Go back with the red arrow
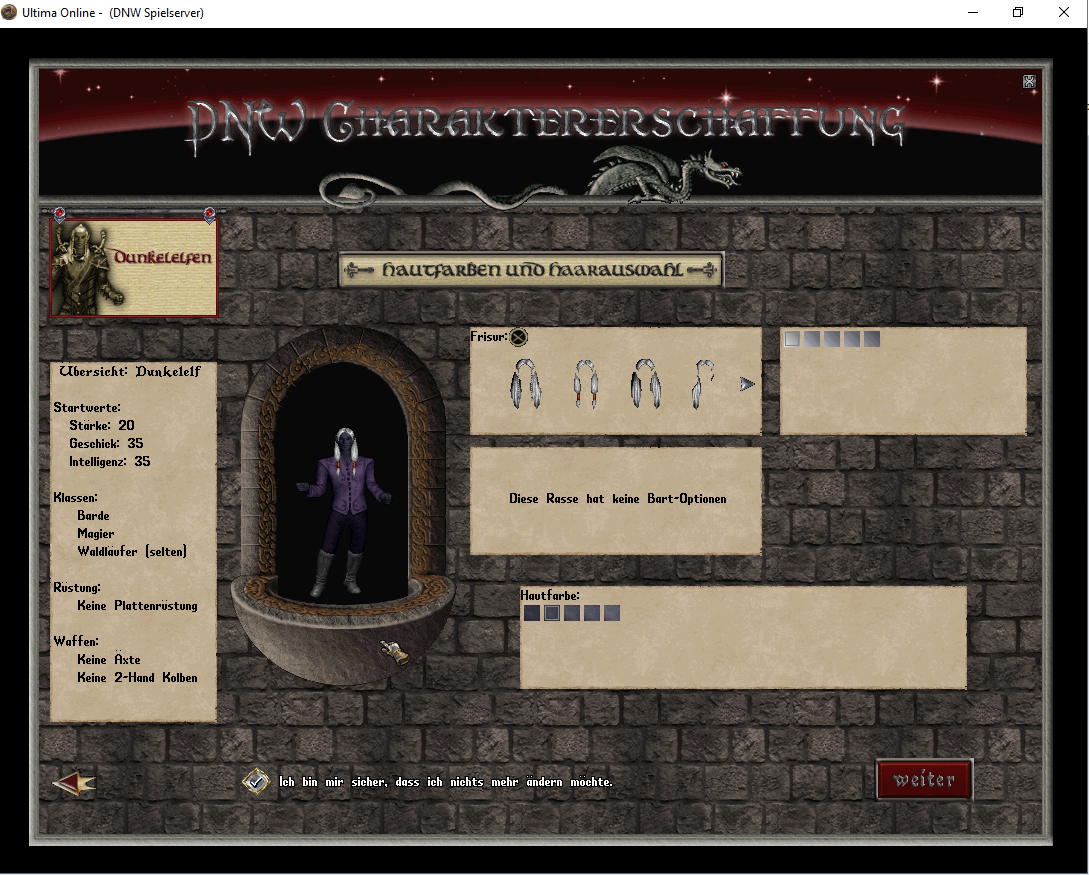 pos(74,783)
